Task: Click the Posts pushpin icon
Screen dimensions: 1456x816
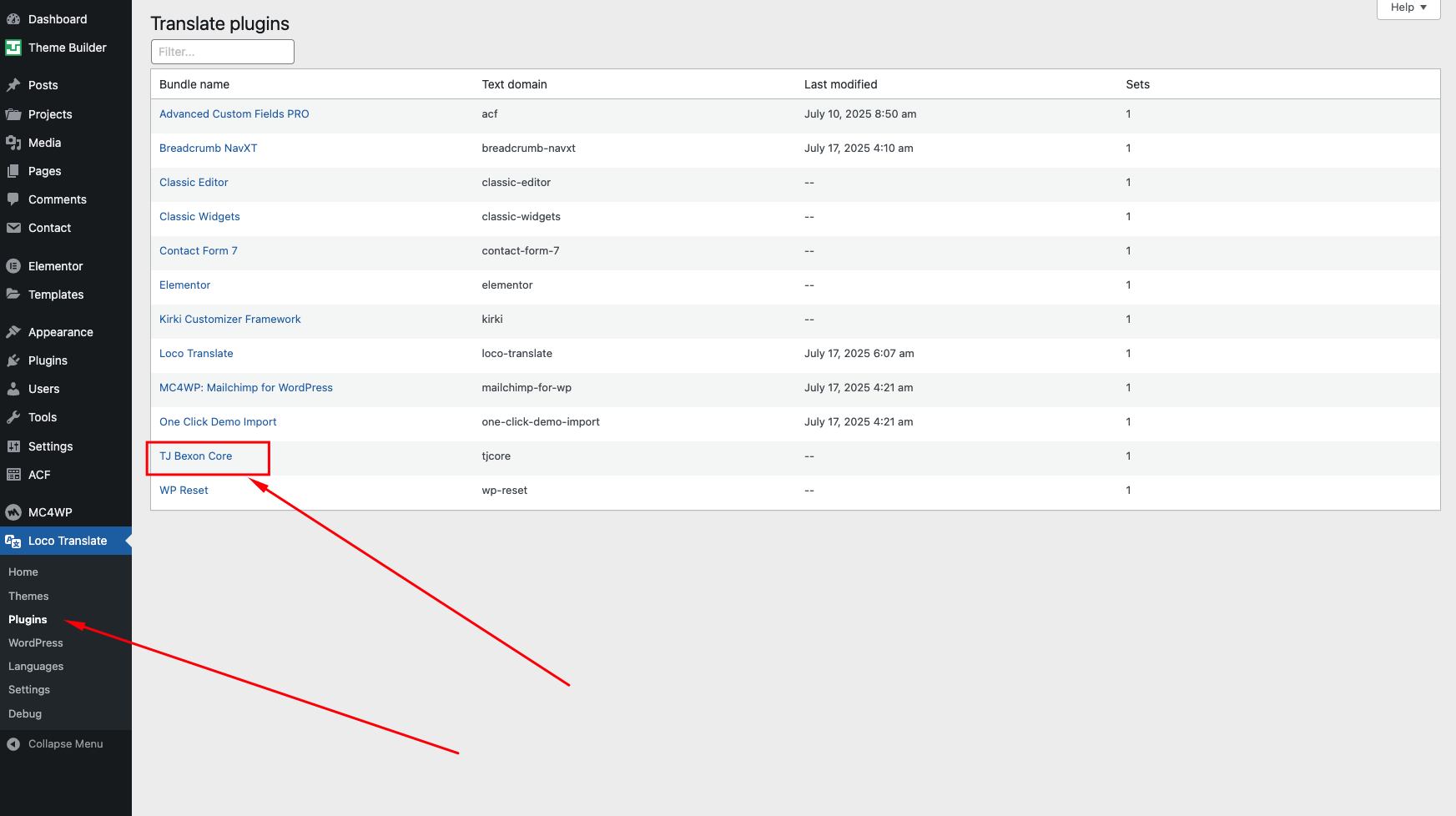Action: coord(13,85)
